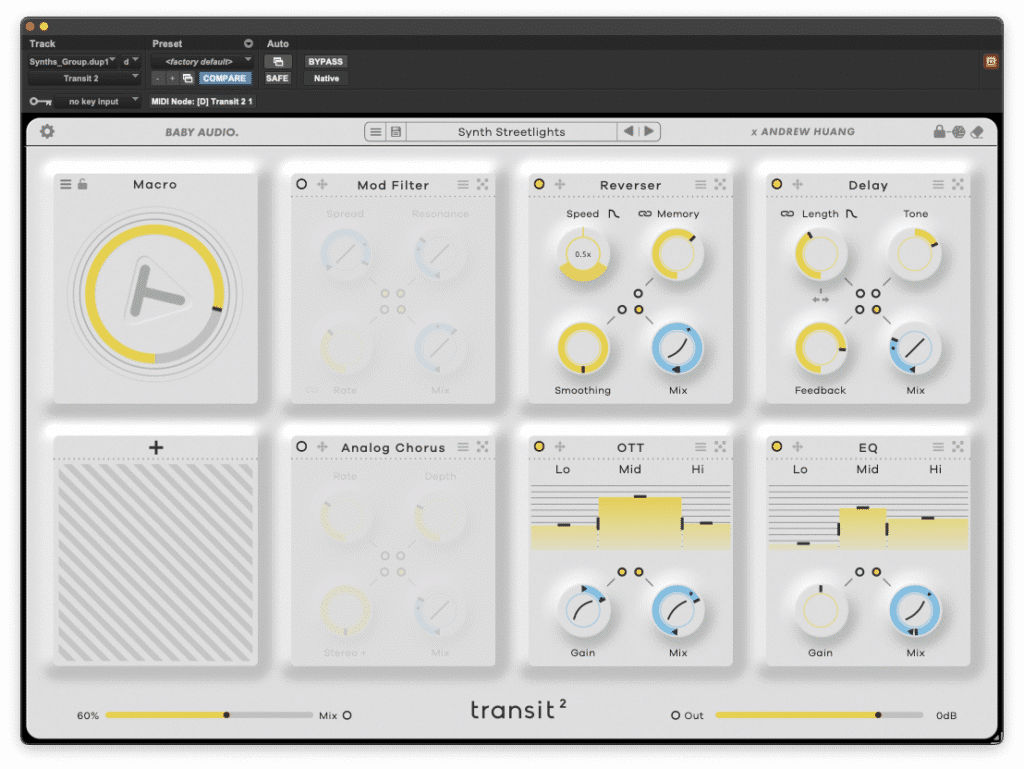Open the no key input dropdown
The width and height of the screenshot is (1024, 769).
[x=97, y=101]
